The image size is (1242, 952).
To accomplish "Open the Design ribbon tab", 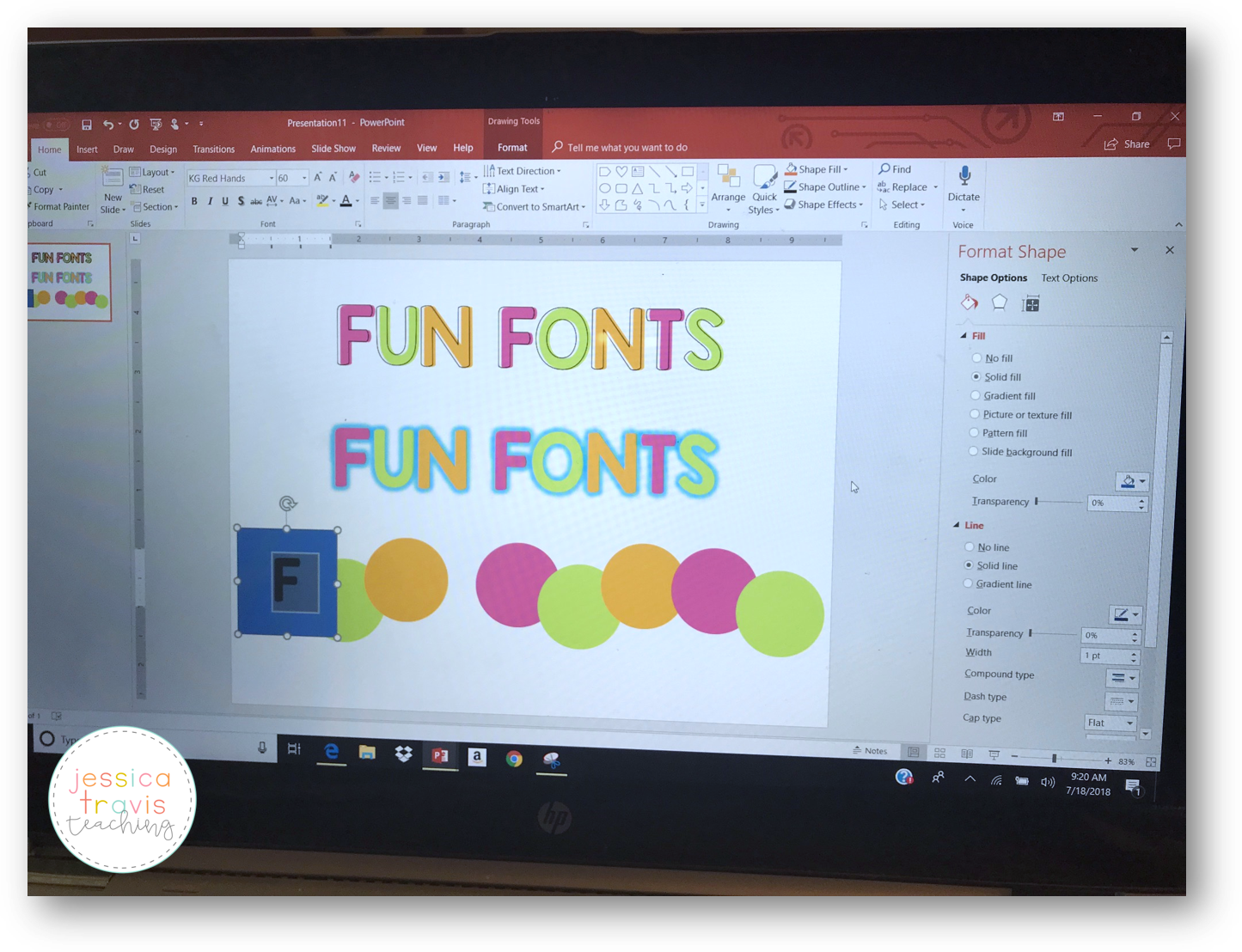I will tap(163, 150).
